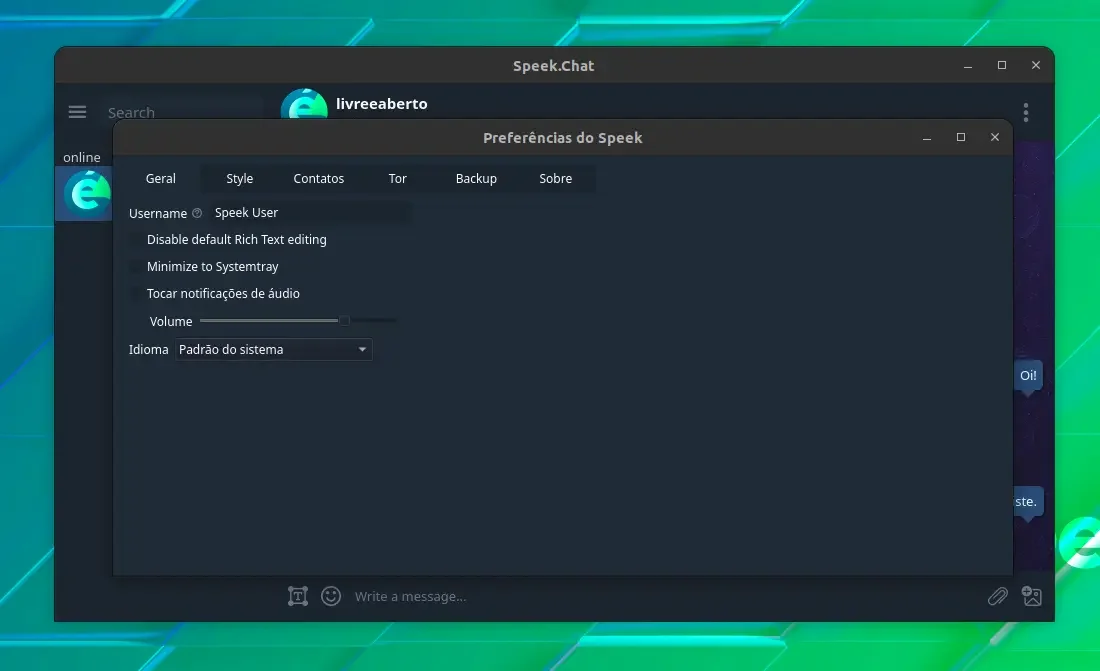
Task: Open the emoji picker smiley icon
Action: point(331,596)
